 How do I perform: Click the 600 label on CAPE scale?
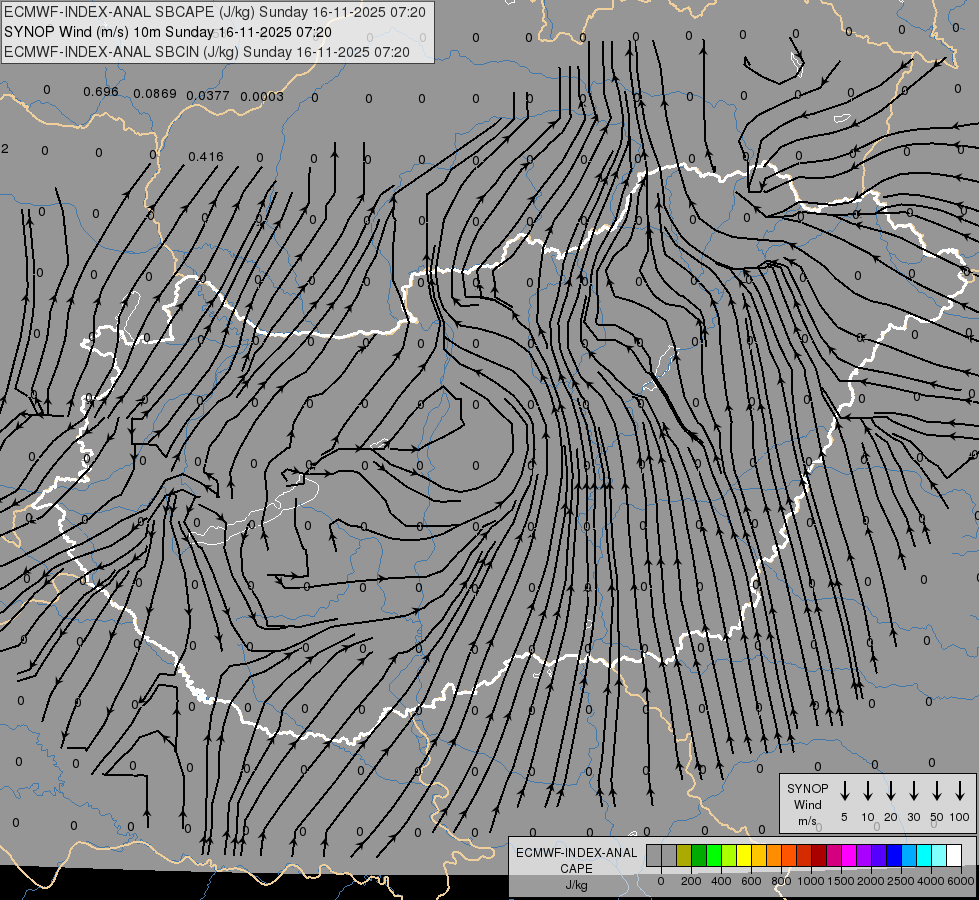[751, 881]
